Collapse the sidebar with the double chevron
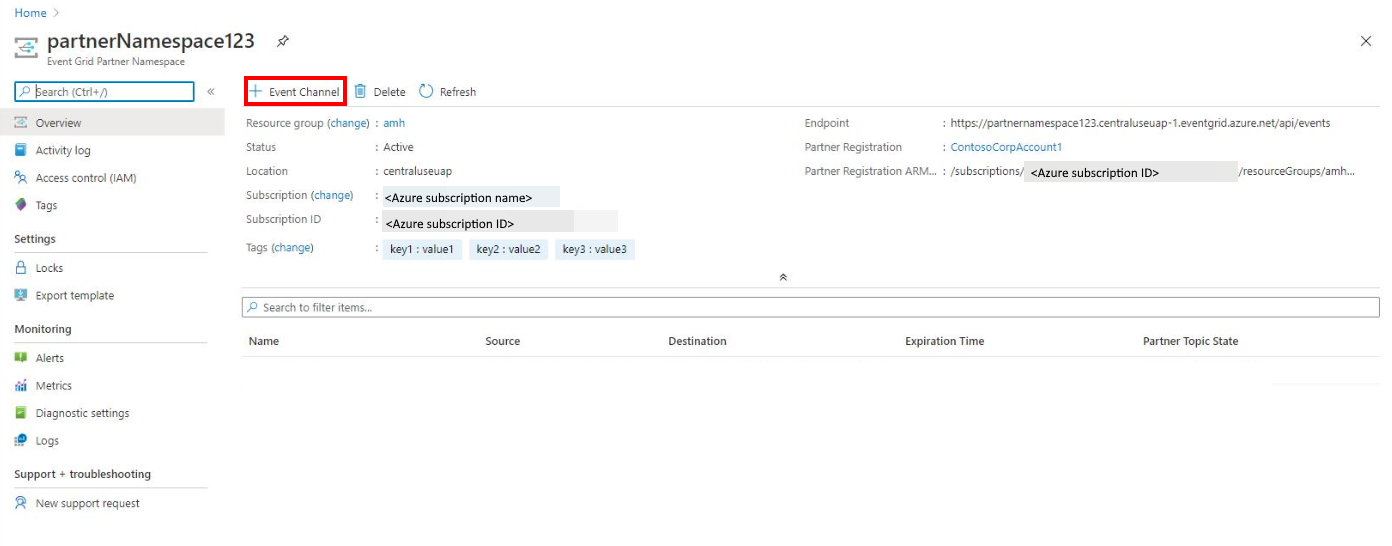The image size is (1392, 546). pos(211,92)
